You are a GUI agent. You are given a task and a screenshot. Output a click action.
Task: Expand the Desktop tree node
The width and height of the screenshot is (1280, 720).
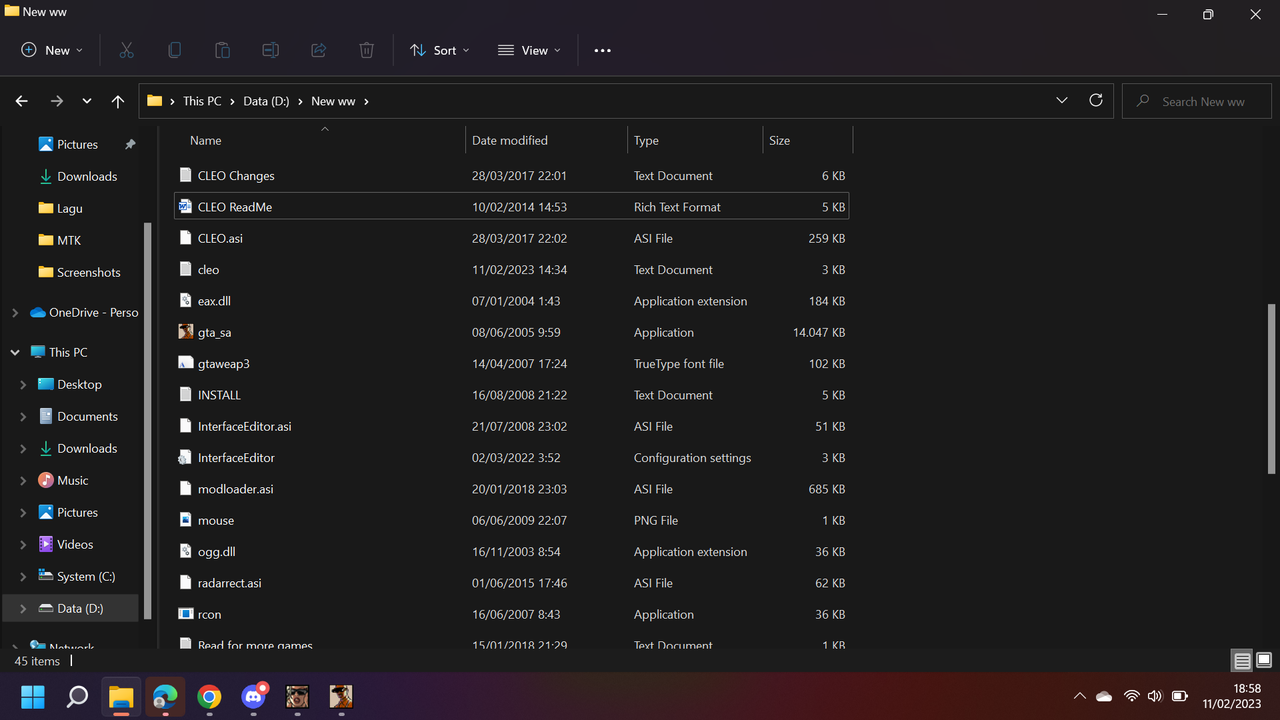coord(23,384)
